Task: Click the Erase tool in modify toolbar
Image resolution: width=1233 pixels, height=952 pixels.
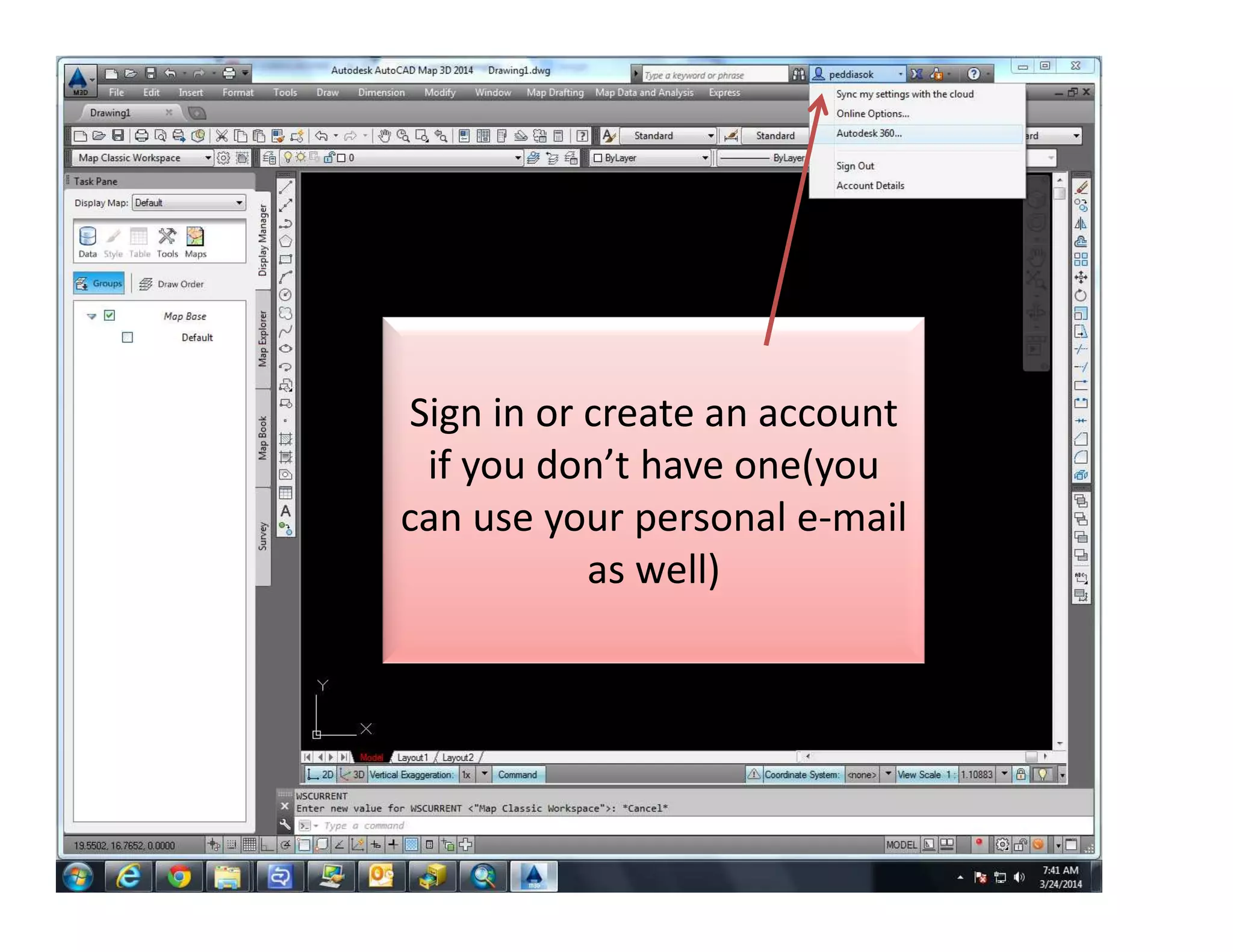Action: (1081, 188)
